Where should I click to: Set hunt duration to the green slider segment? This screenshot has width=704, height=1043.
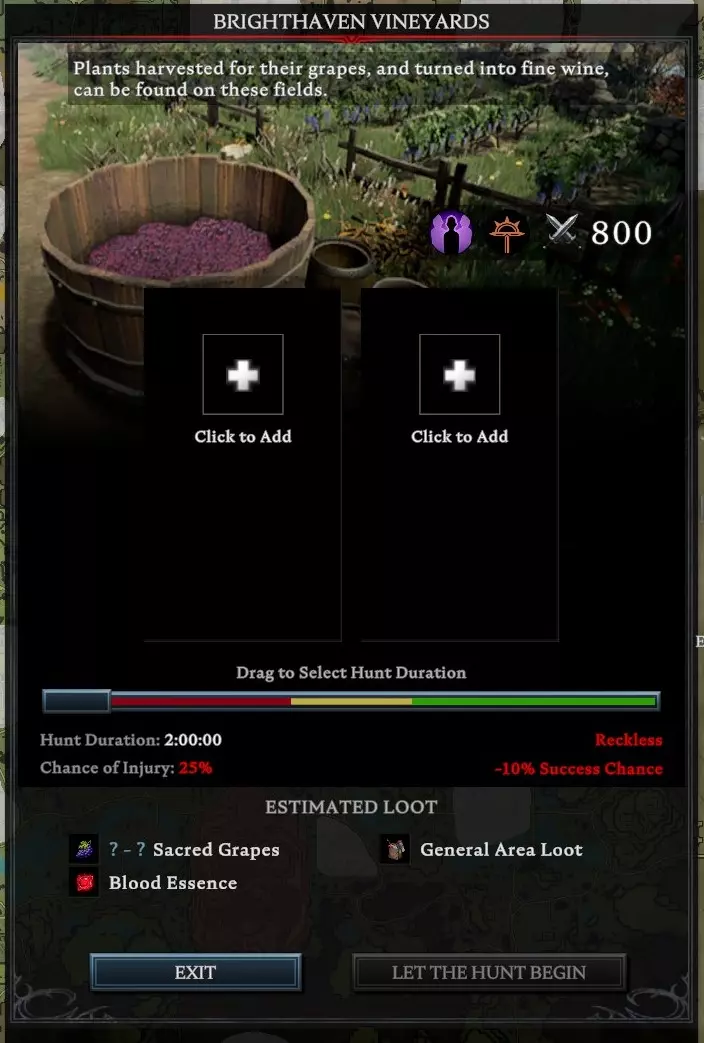(534, 701)
